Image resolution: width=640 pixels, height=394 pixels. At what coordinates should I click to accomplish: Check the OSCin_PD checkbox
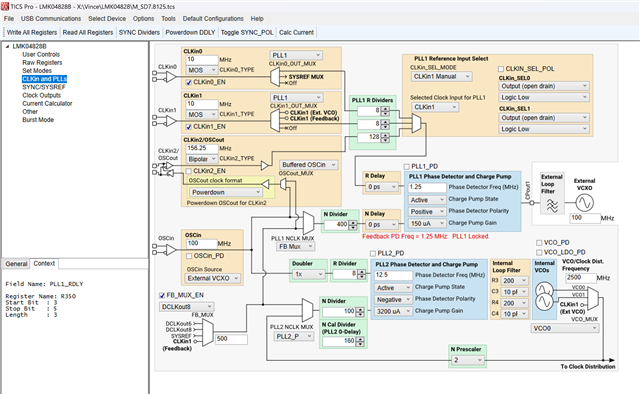click(189, 256)
